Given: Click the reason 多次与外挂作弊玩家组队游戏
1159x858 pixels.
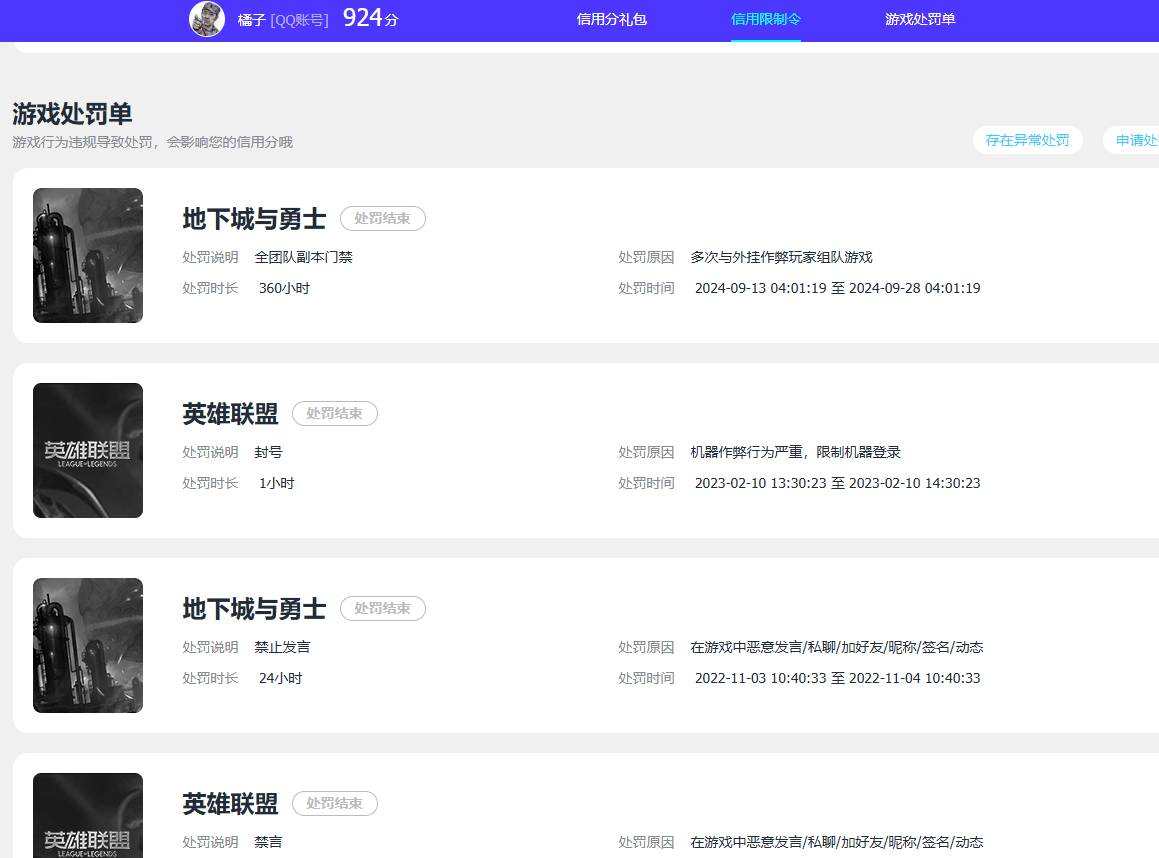Looking at the screenshot, I should 781,257.
